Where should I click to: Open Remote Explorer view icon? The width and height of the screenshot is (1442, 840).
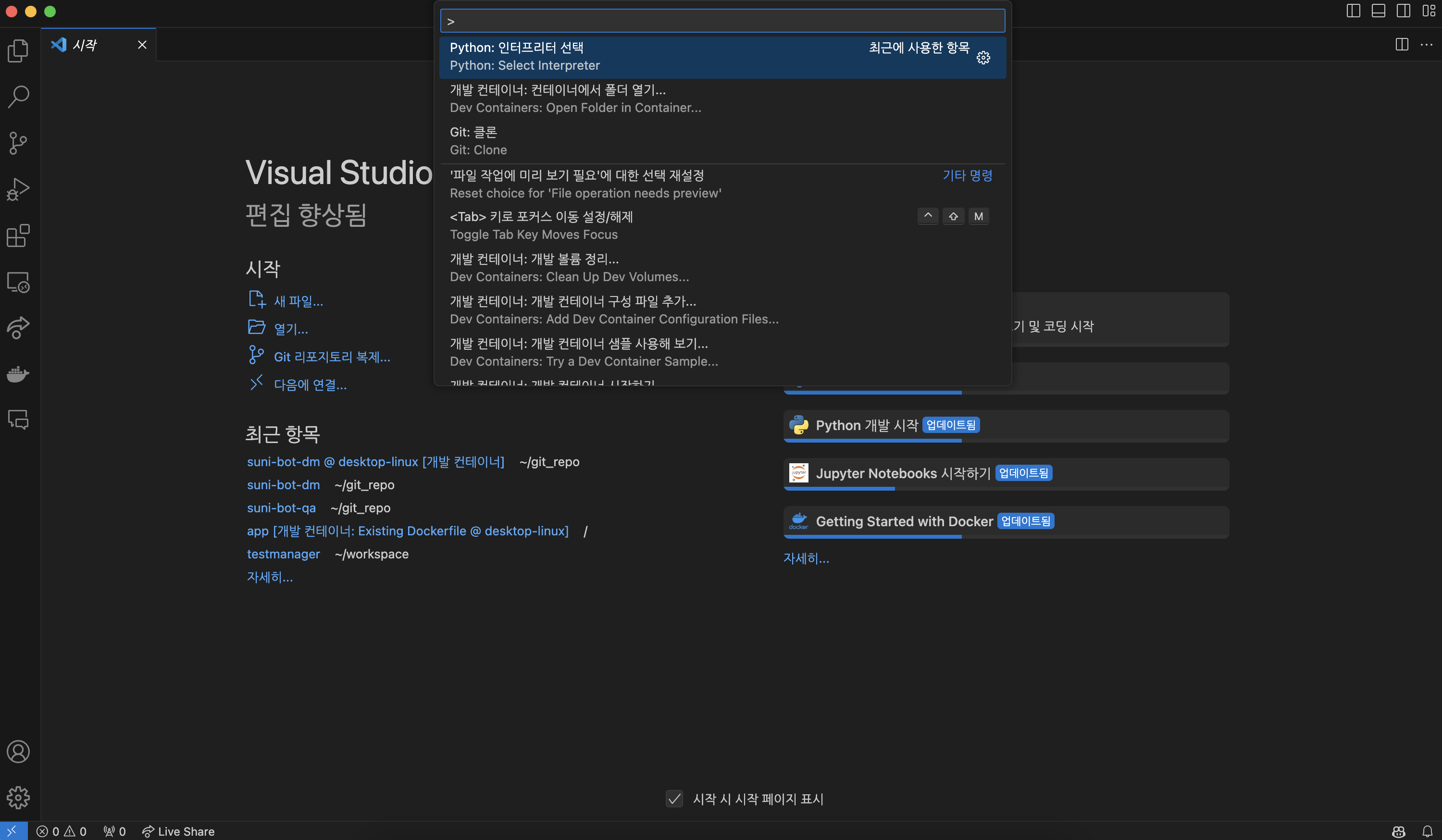[18, 282]
